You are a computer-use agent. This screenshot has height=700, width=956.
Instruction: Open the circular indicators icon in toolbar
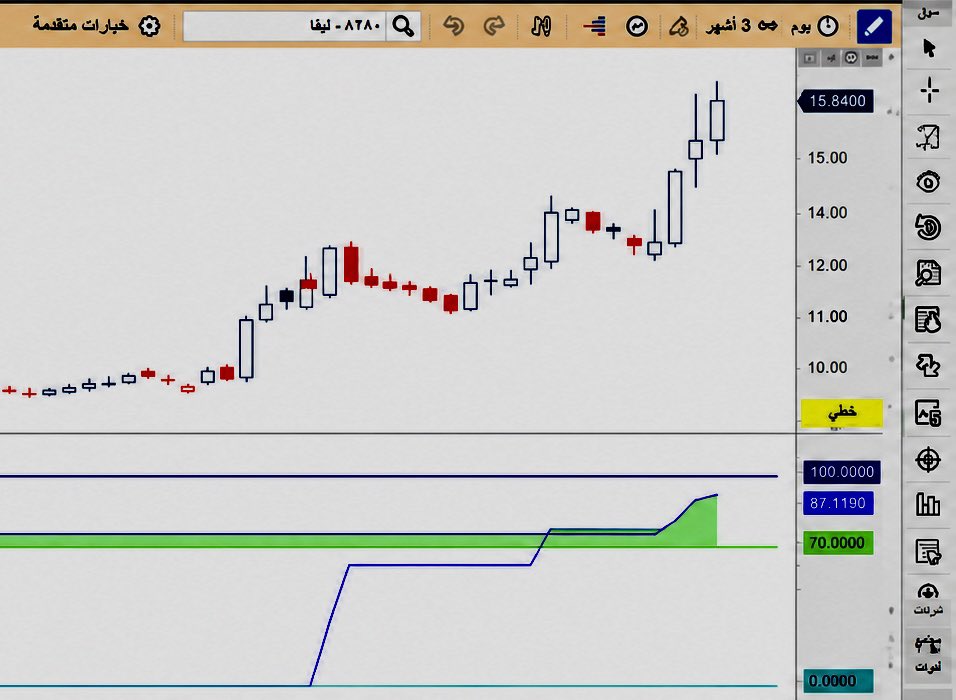637,26
